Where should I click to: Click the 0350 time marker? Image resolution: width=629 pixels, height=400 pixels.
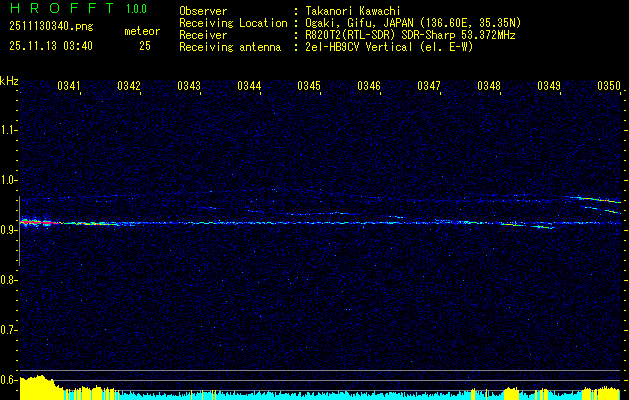point(609,87)
